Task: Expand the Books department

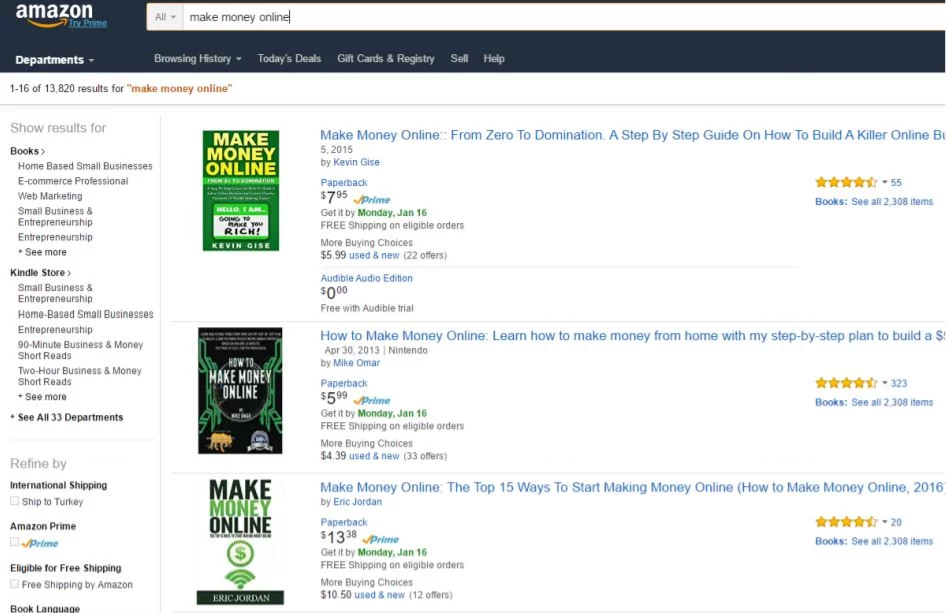Action: click(x=27, y=151)
